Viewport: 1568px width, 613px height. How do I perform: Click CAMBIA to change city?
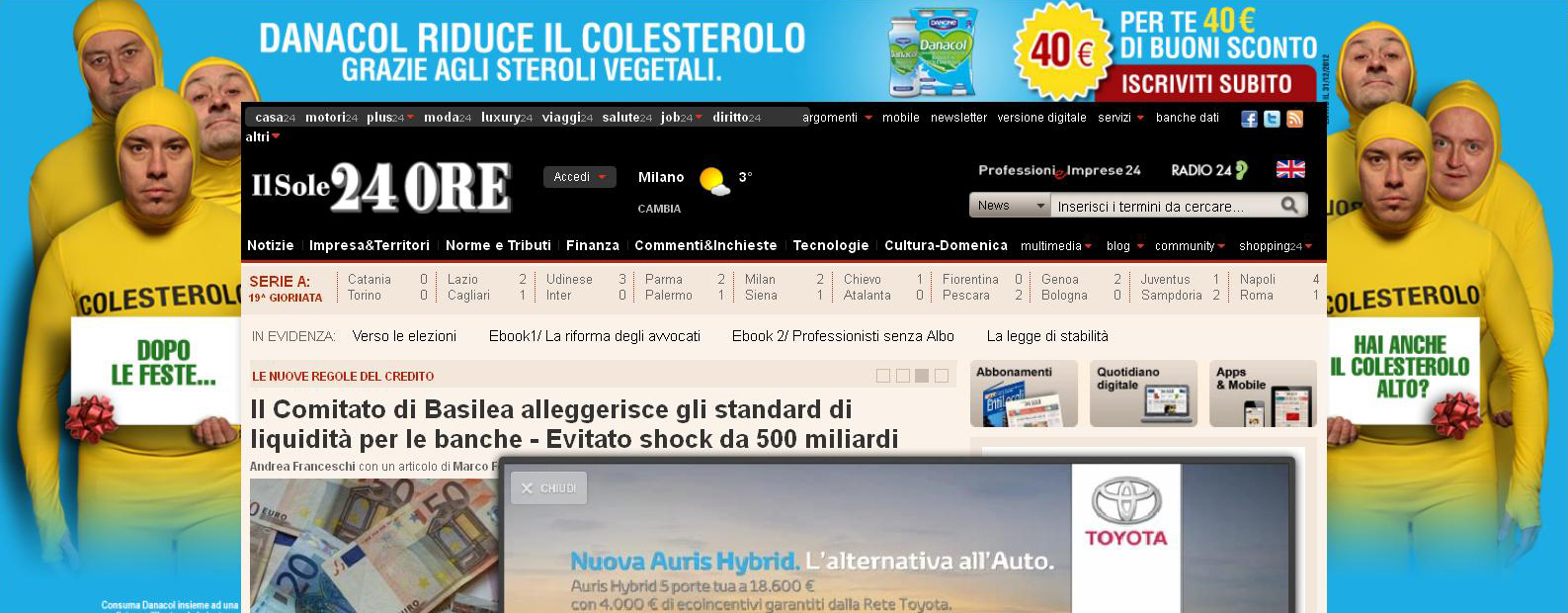[659, 209]
